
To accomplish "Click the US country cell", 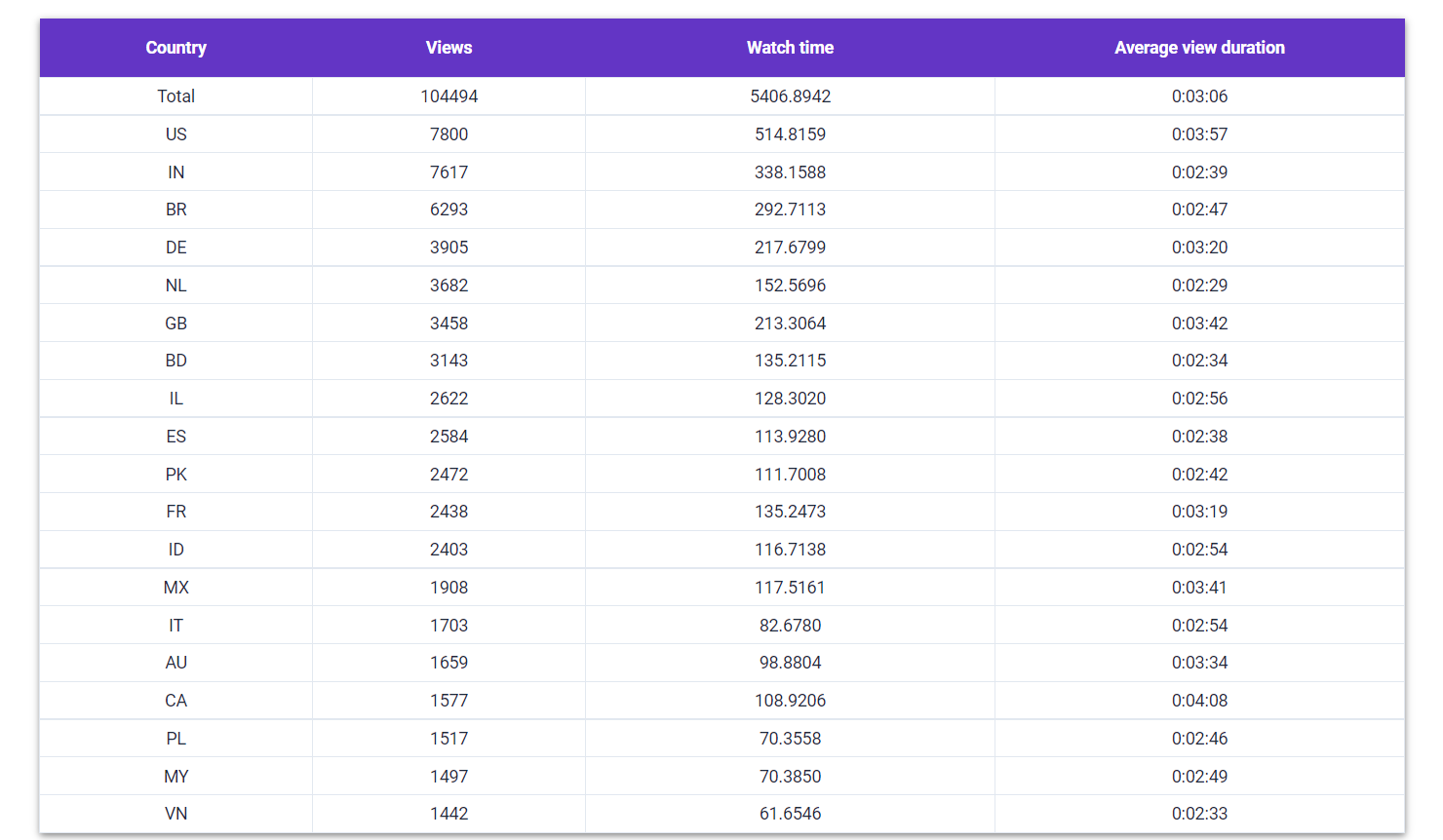I will pos(175,134).
